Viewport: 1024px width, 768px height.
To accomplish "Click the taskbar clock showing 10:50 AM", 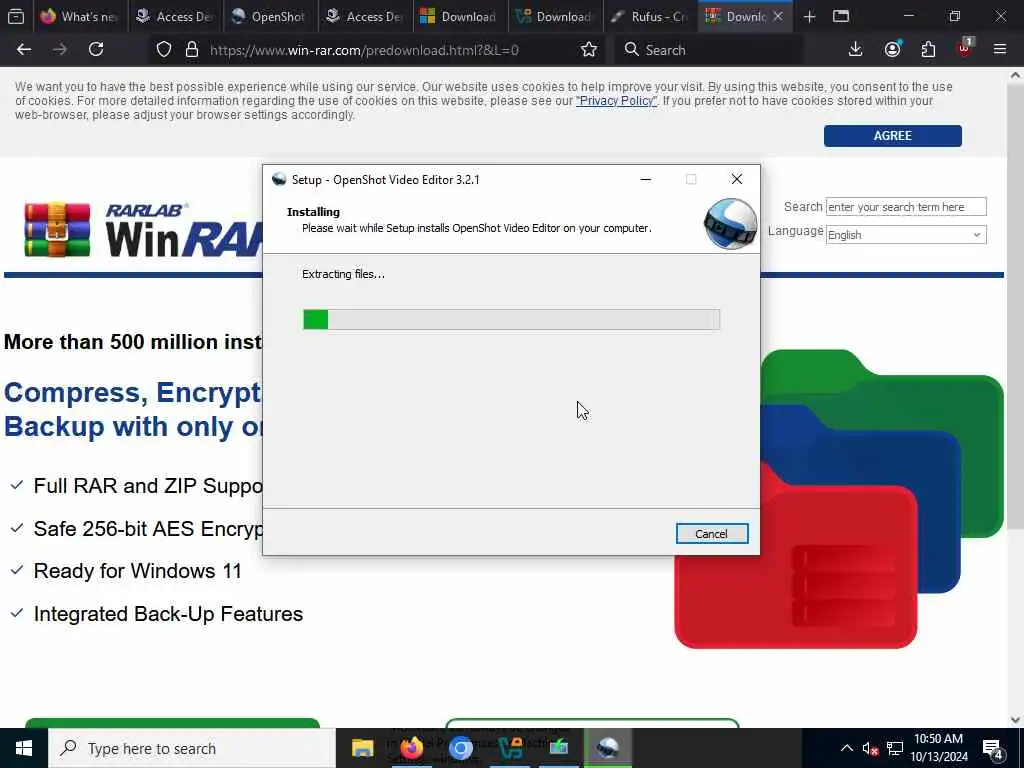I will [938, 748].
